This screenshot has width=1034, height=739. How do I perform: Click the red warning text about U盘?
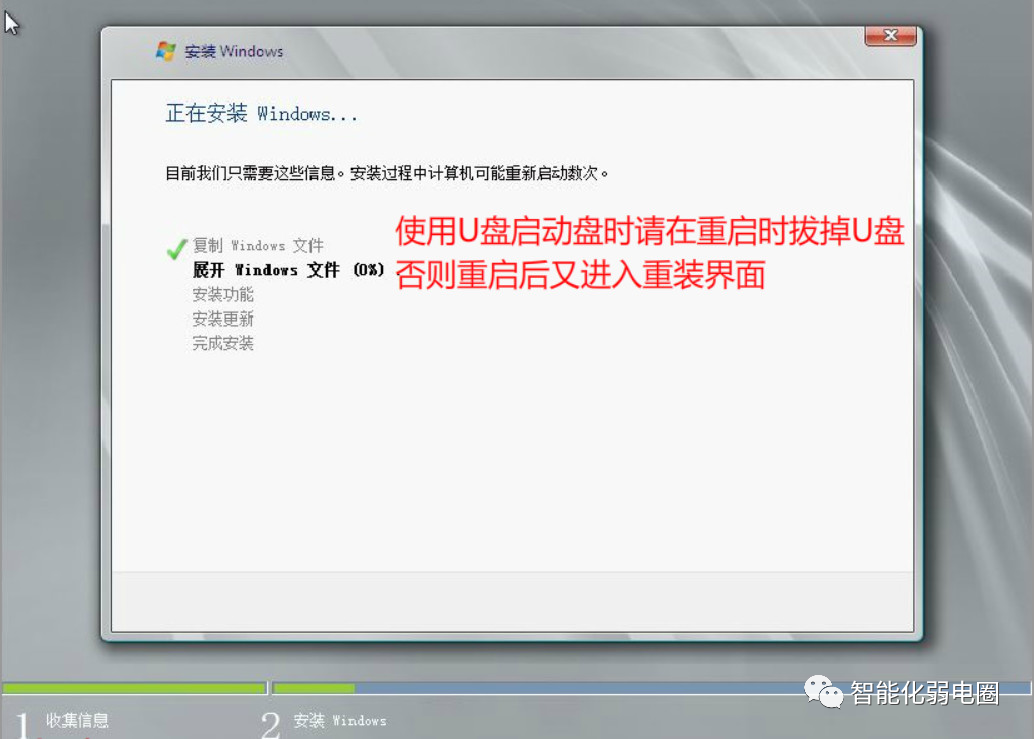648,253
